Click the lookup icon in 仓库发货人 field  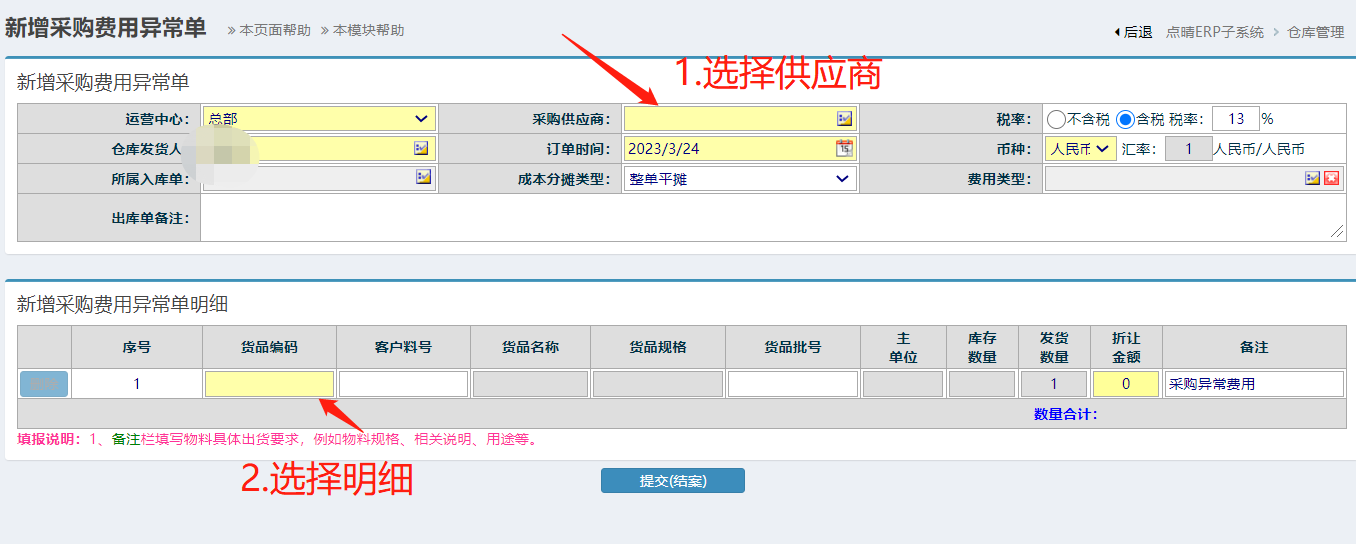[422, 149]
